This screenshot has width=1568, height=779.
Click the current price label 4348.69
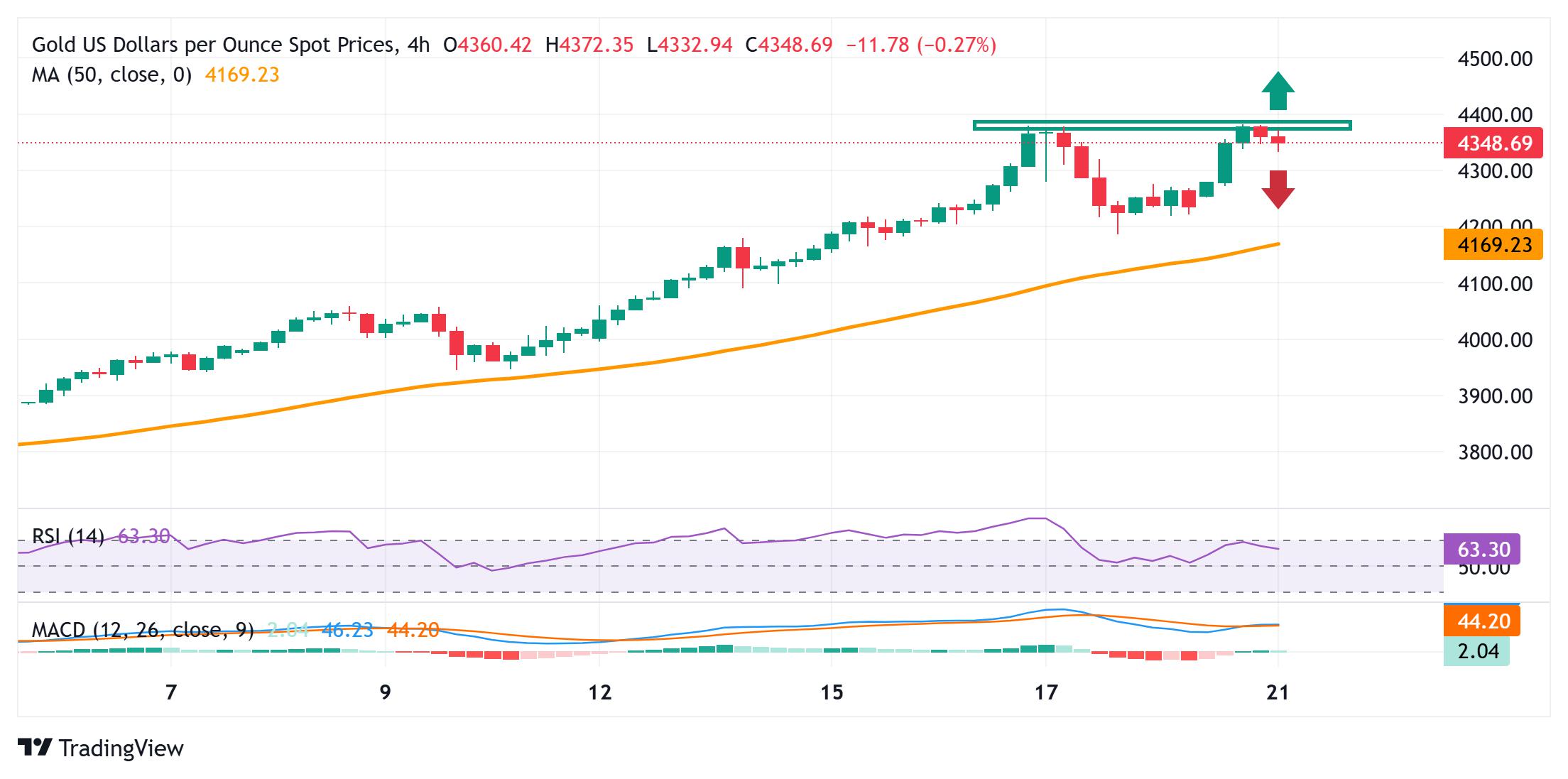(x=1493, y=143)
